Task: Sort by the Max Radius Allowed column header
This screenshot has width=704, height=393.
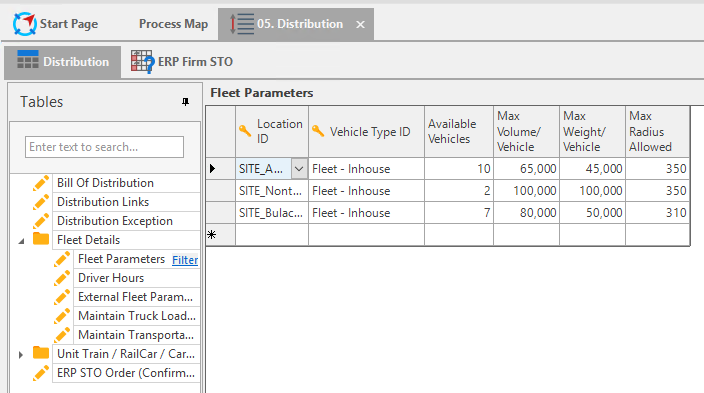Action: 658,132
